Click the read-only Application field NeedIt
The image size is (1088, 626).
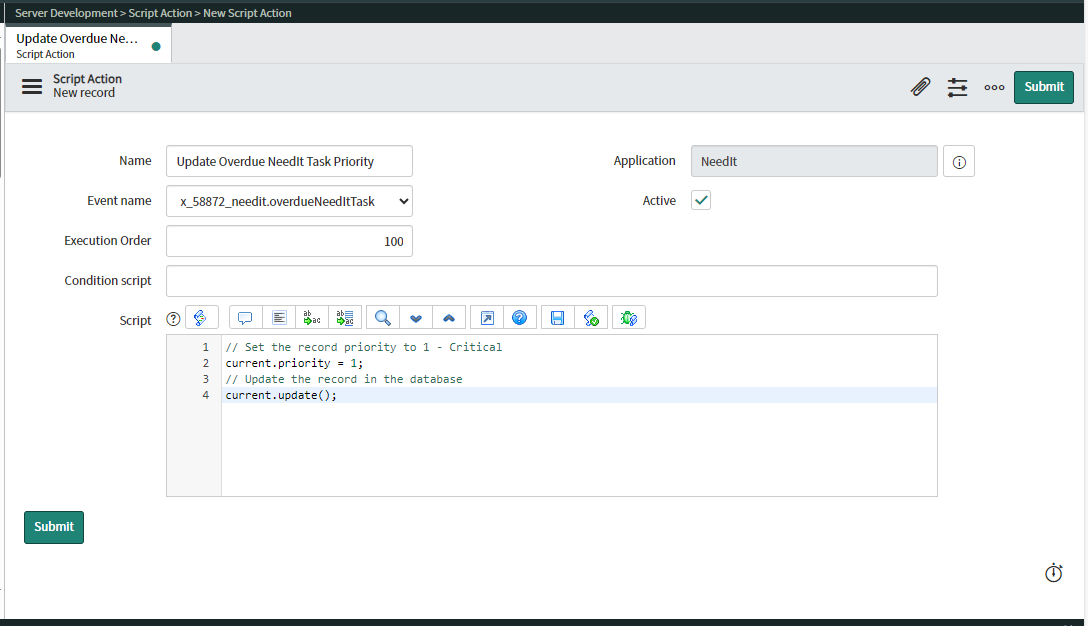click(x=814, y=161)
